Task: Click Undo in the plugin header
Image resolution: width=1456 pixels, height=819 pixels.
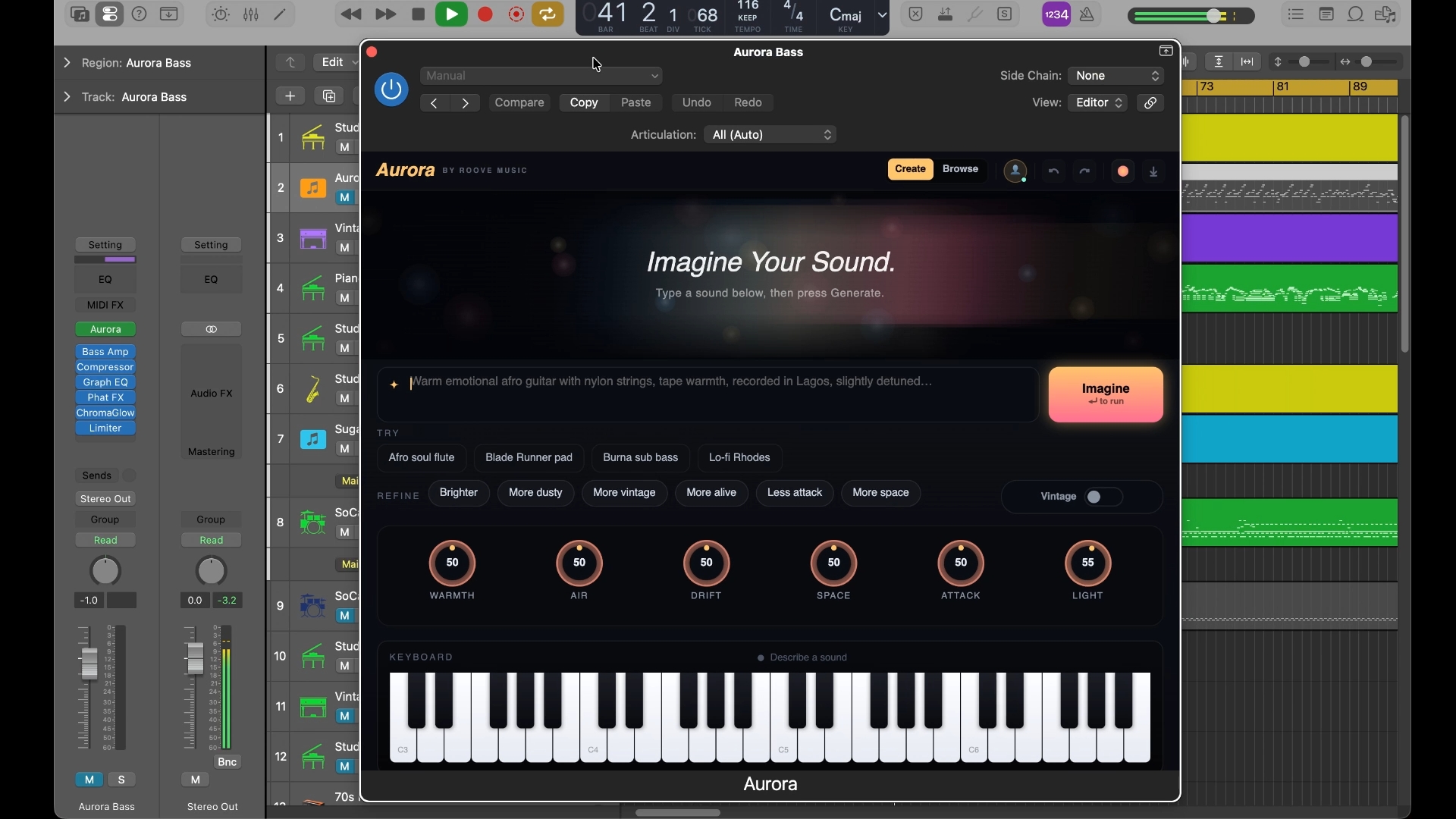Action: click(697, 103)
